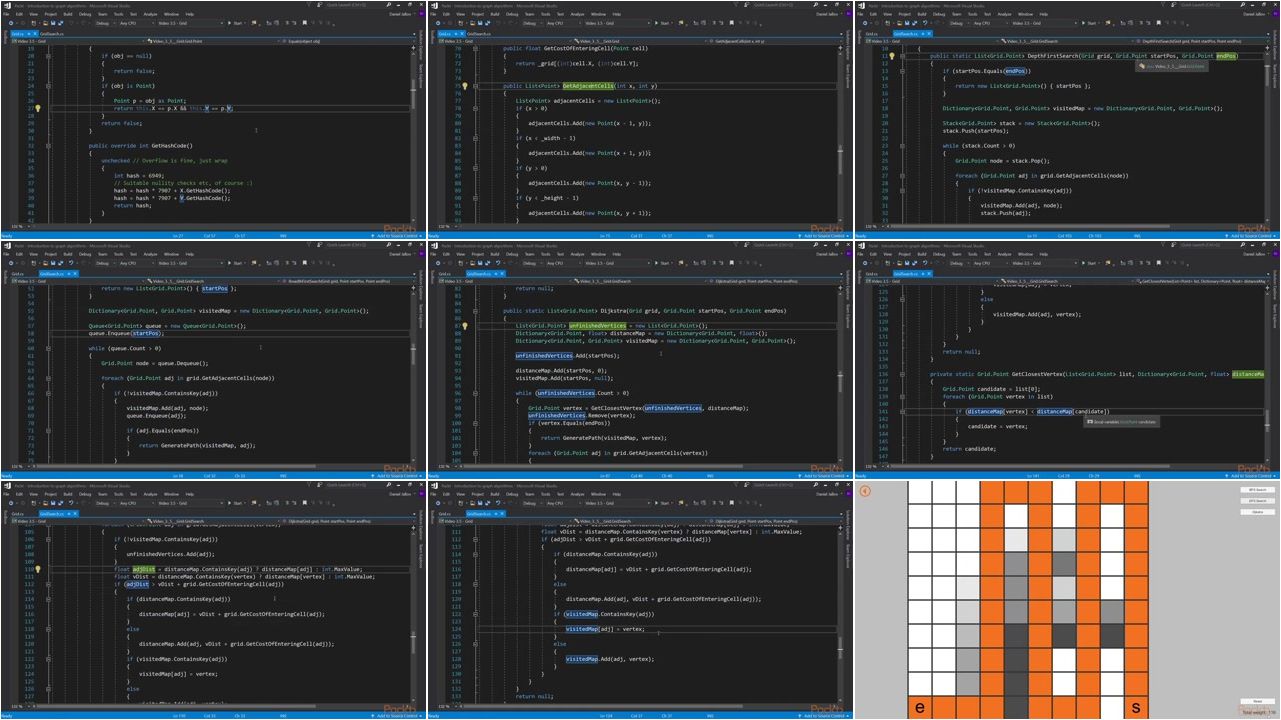Click the quick-actions icon at line 141 in GetClosestVertex window
Screen dimensions: 1281x720
tap(892, 411)
